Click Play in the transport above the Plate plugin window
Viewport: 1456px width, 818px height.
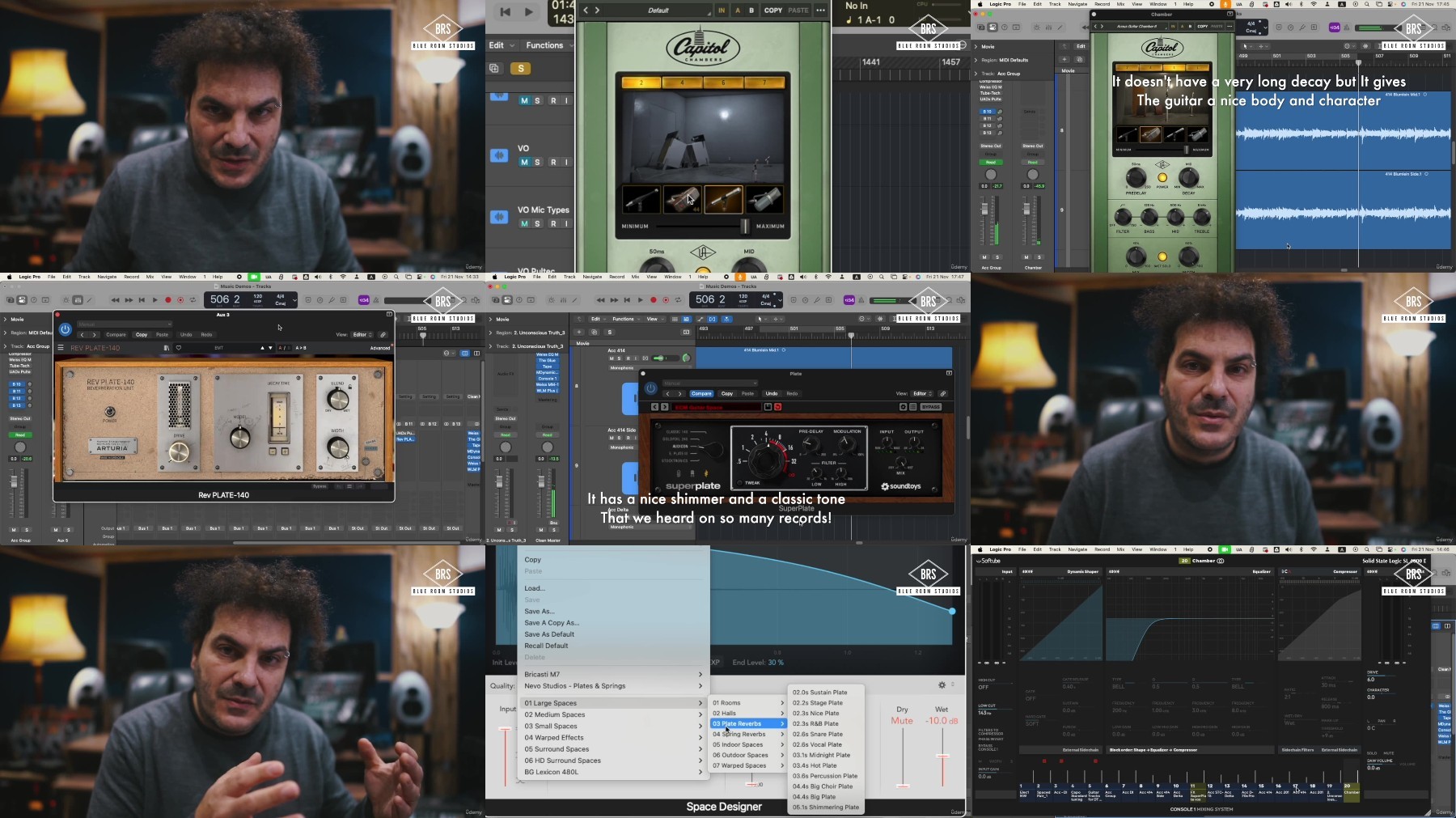(640, 300)
